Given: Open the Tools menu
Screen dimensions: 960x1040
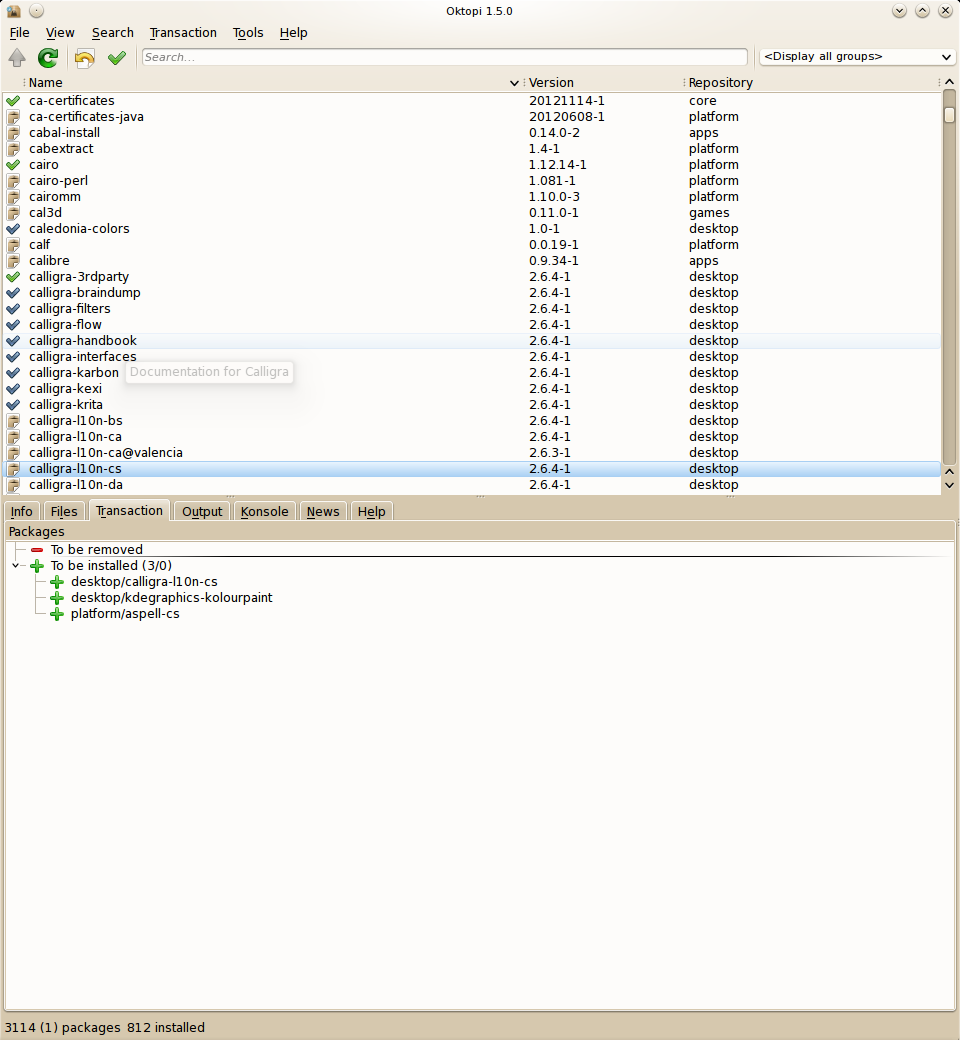Looking at the screenshot, I should point(248,32).
